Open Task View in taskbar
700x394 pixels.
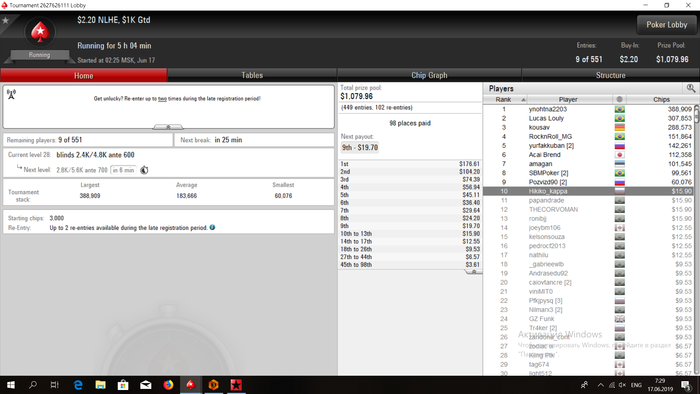(54, 385)
